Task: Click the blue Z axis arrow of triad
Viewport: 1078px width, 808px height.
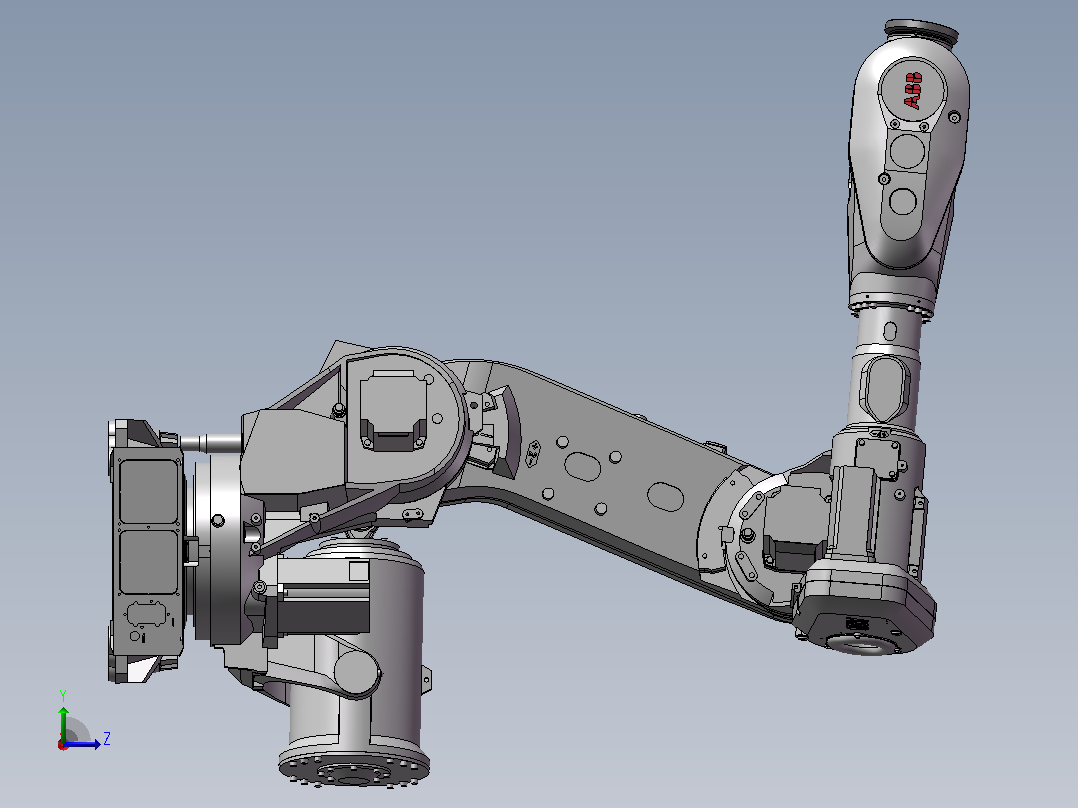Action: (84, 743)
